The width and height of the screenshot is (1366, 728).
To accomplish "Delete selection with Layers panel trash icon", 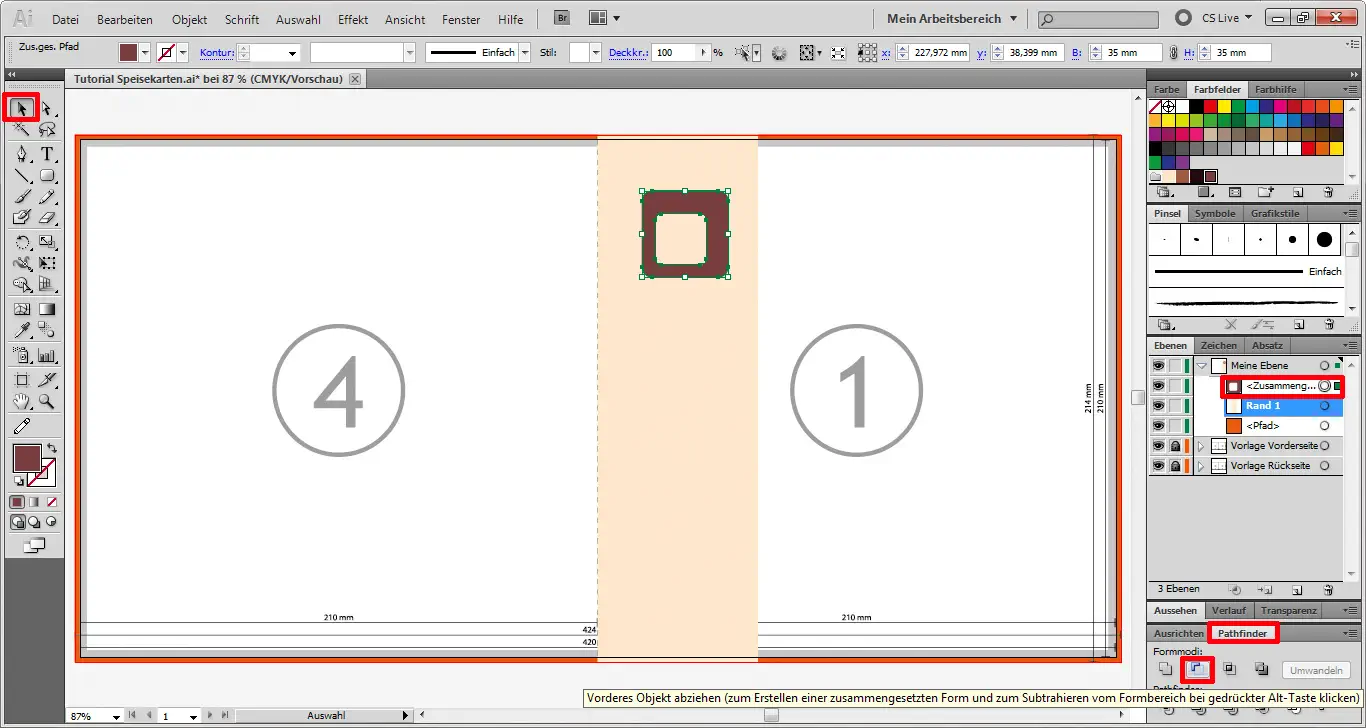I will coord(1328,590).
